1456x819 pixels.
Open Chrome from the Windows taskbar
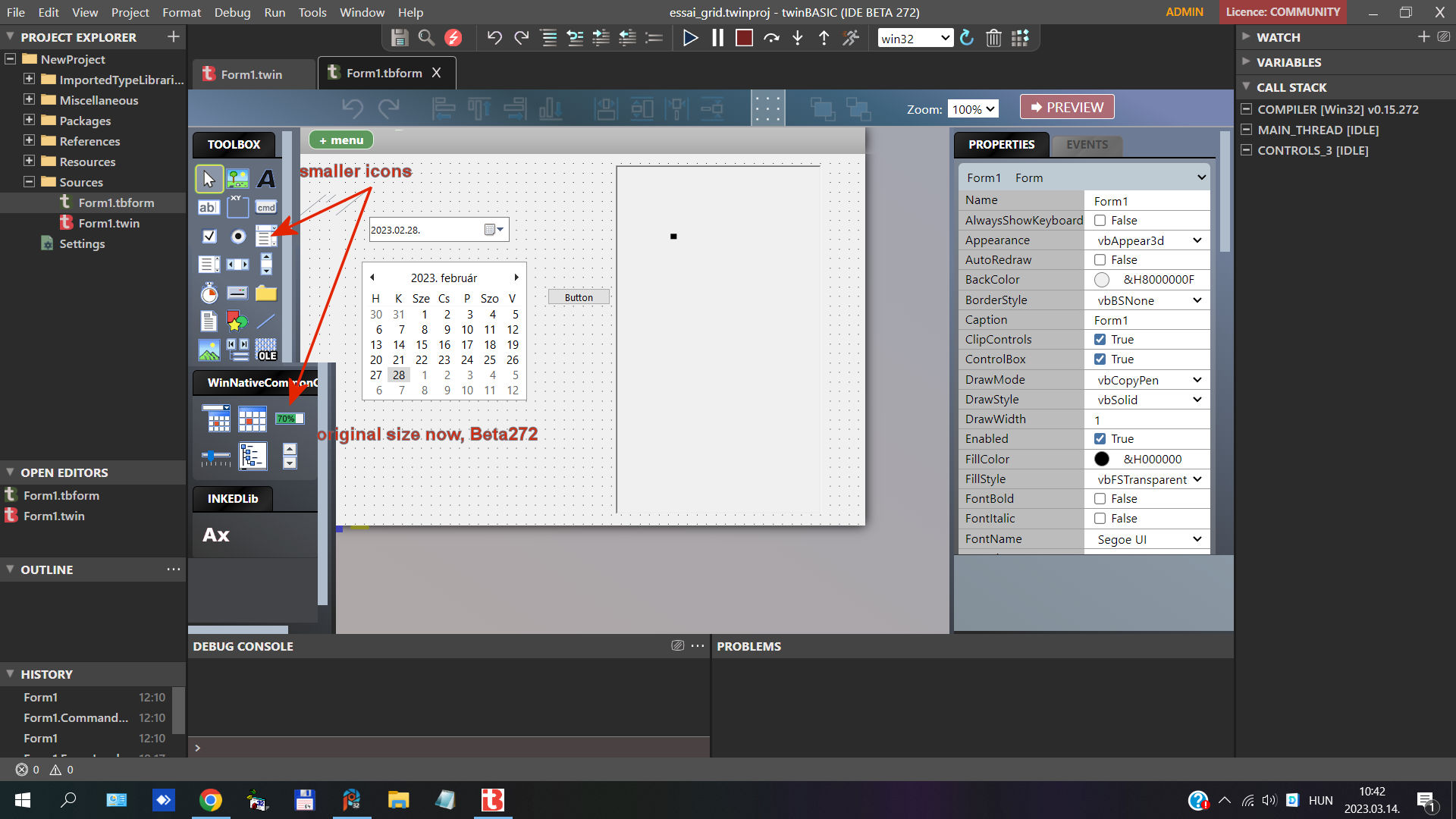coord(211,800)
